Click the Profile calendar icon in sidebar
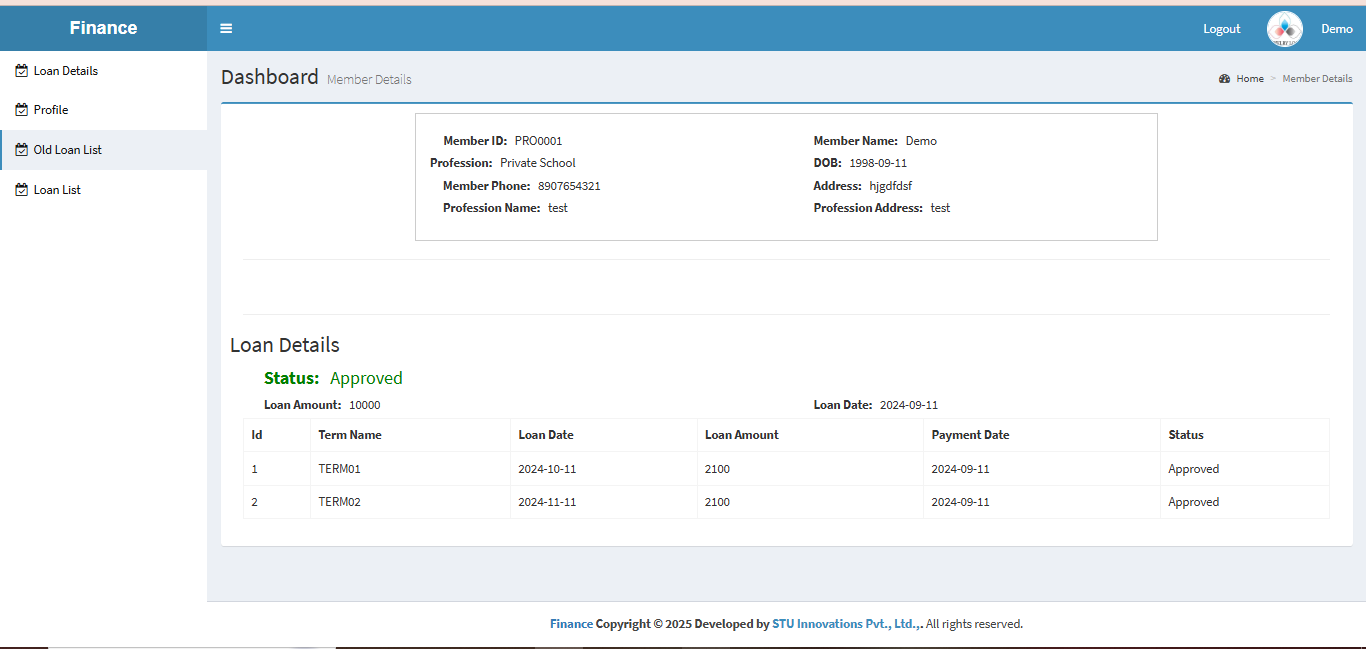The width and height of the screenshot is (1366, 649). 22,110
